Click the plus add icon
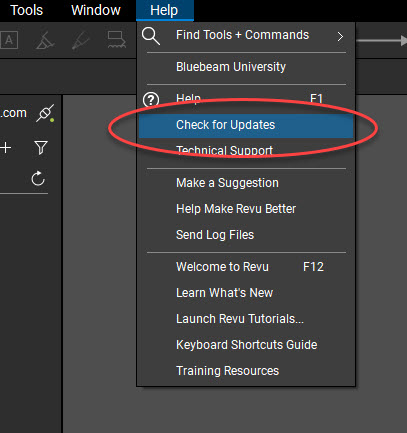 click(x=5, y=147)
